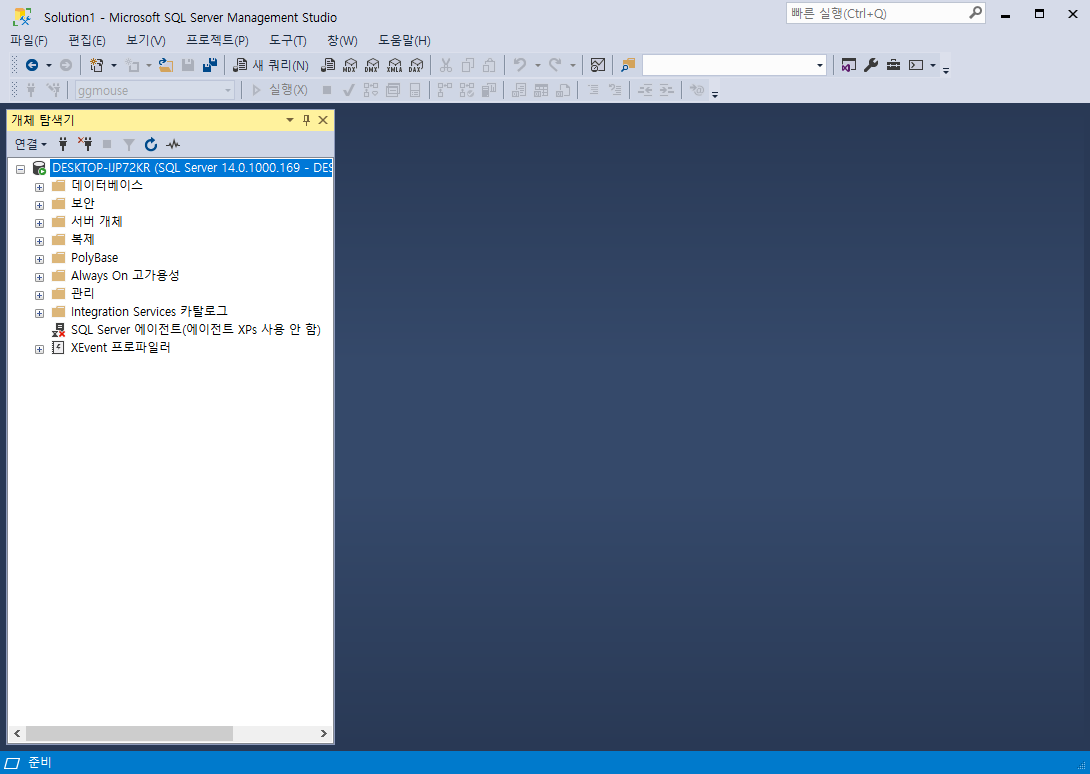Open Object Explorer window position dropdown arrow
Screen dimensions: 1090x774
[x=290, y=120]
